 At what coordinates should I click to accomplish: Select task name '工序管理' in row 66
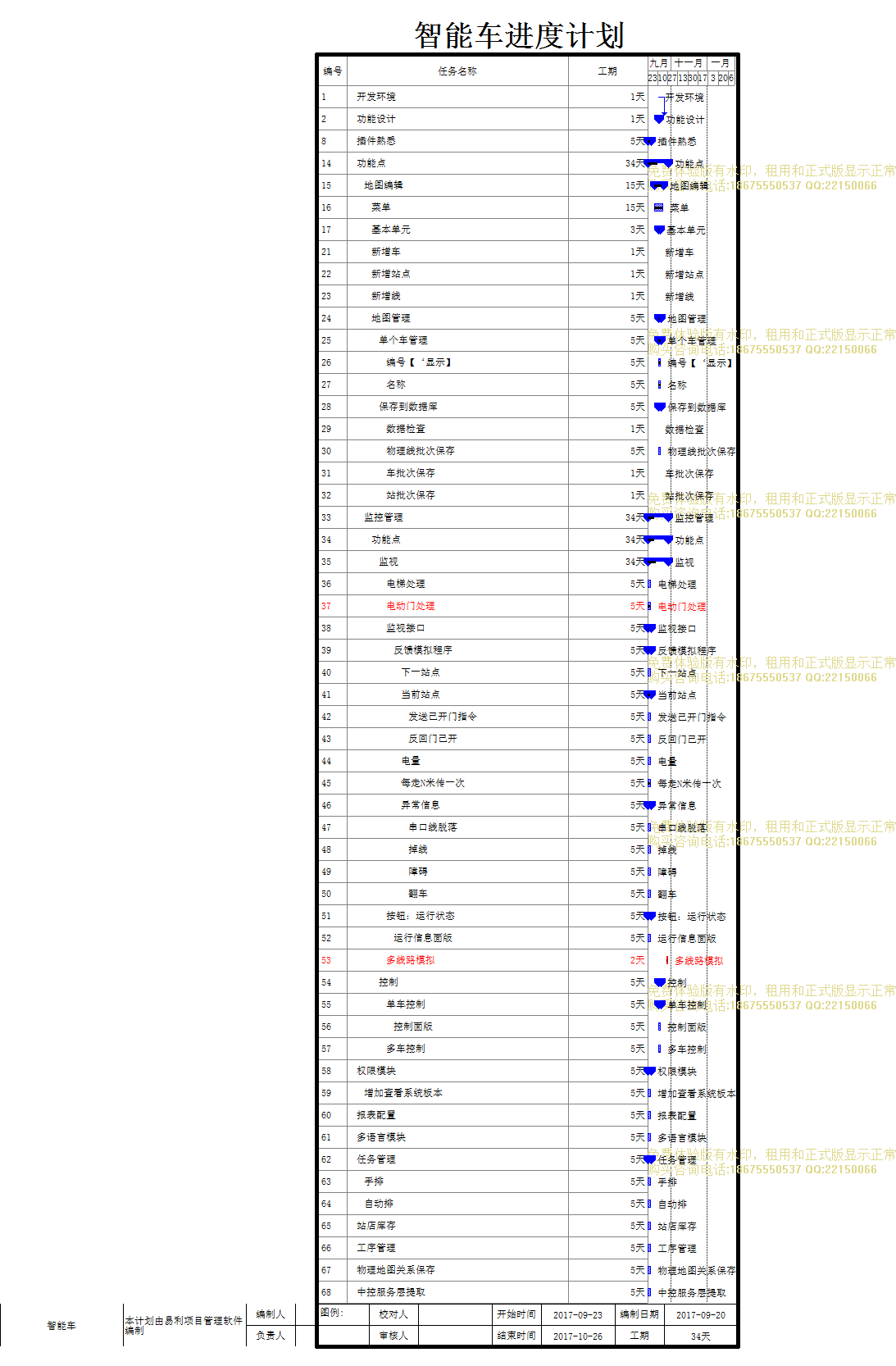[376, 1248]
